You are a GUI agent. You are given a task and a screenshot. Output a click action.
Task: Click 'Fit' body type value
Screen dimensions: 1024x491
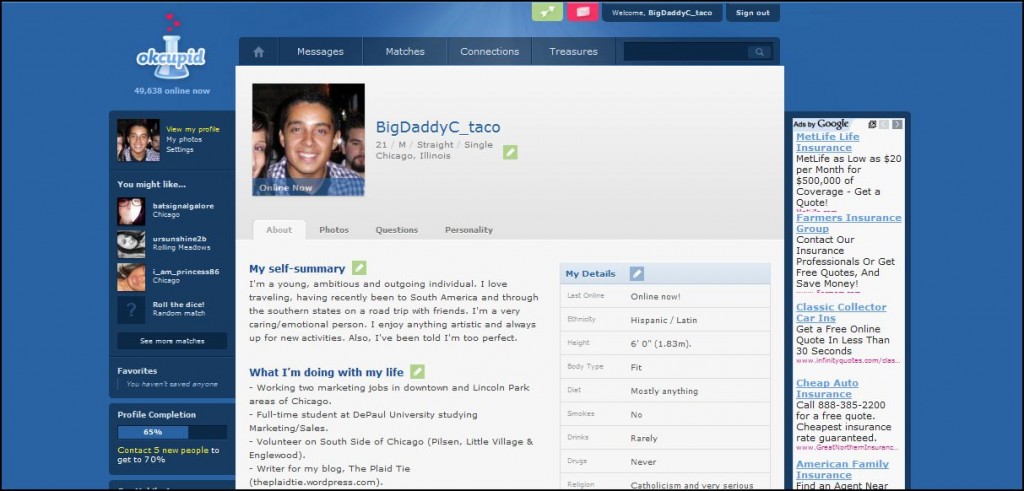(x=636, y=368)
